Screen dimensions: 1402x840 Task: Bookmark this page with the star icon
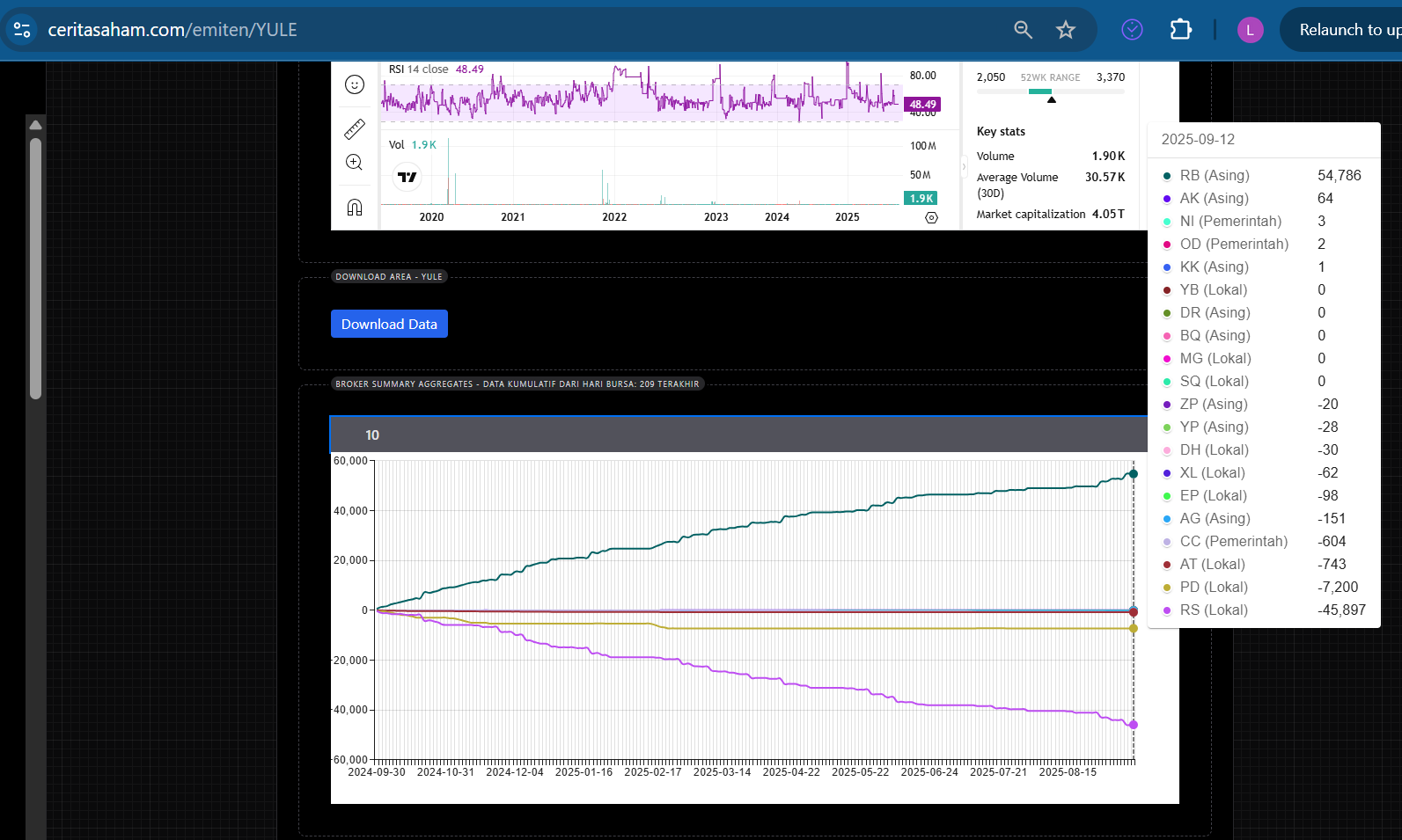coord(1066,30)
